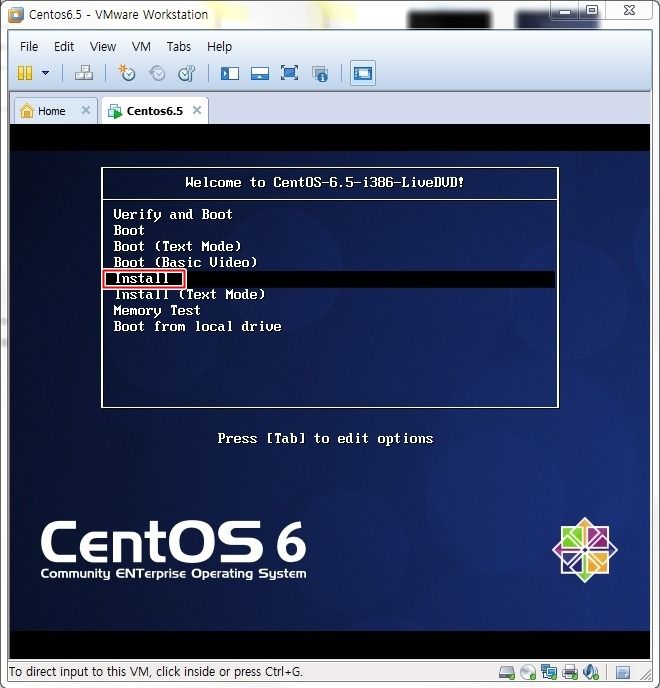Viewport: 660px width, 688px height.
Task: Maximize the VMware Workstation window
Action: click(592, 11)
